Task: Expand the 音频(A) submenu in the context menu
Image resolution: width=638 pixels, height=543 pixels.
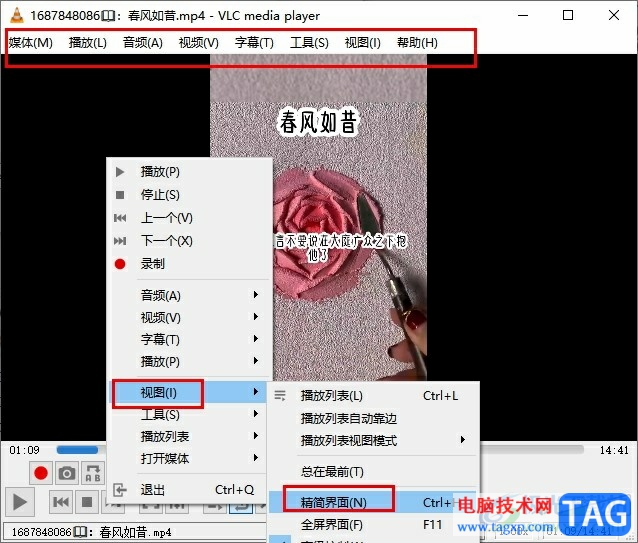Action: 189,295
